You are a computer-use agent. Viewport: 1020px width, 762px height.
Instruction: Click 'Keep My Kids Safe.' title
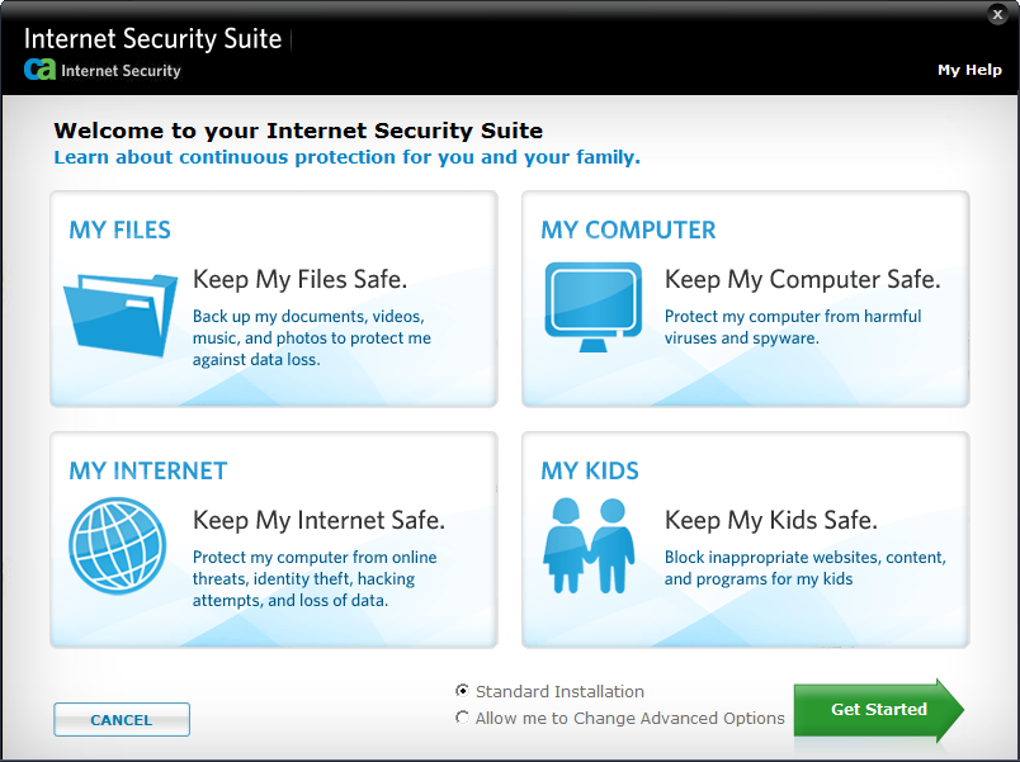771,520
